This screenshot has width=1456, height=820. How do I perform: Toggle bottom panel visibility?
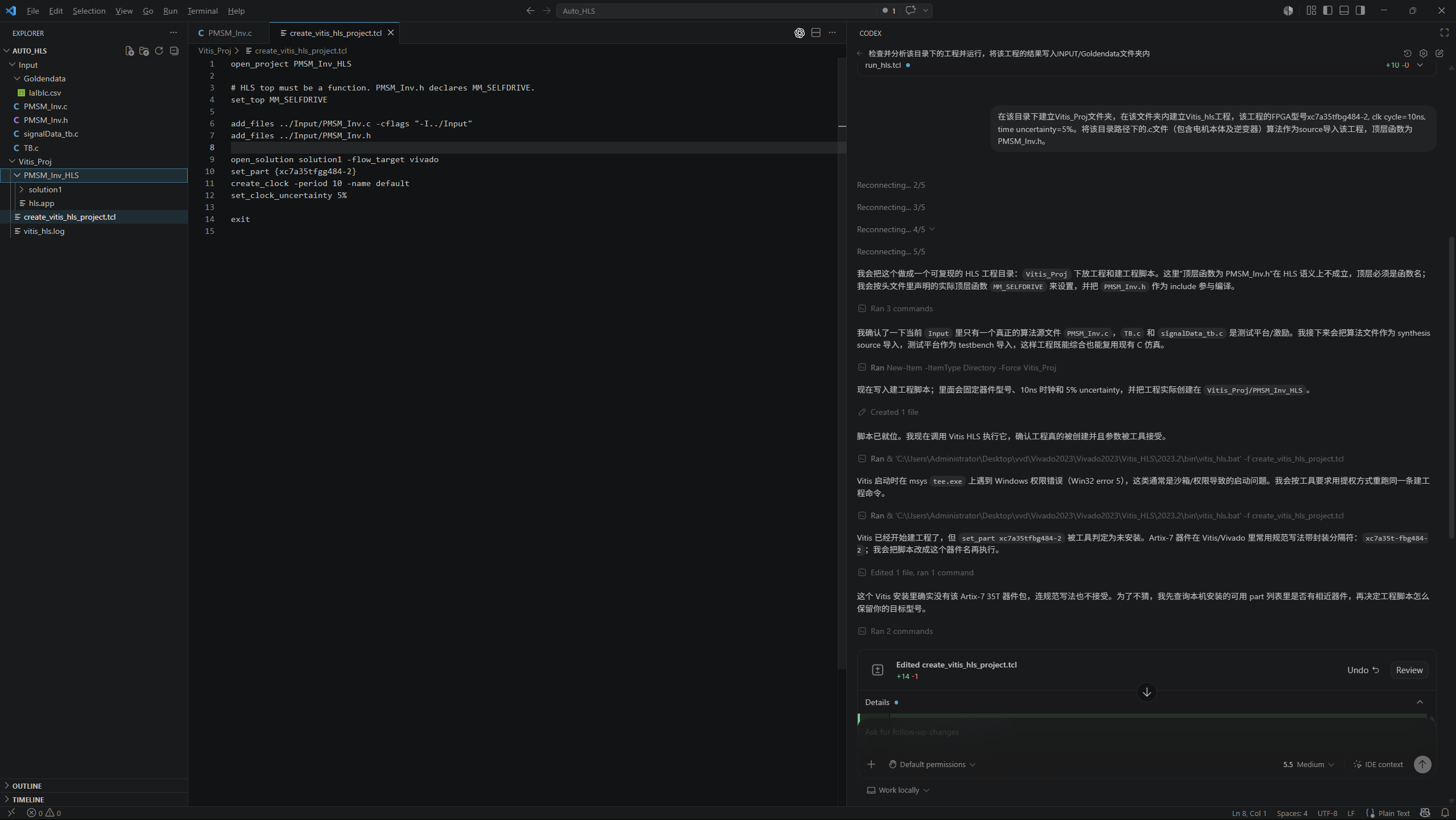click(x=1344, y=11)
